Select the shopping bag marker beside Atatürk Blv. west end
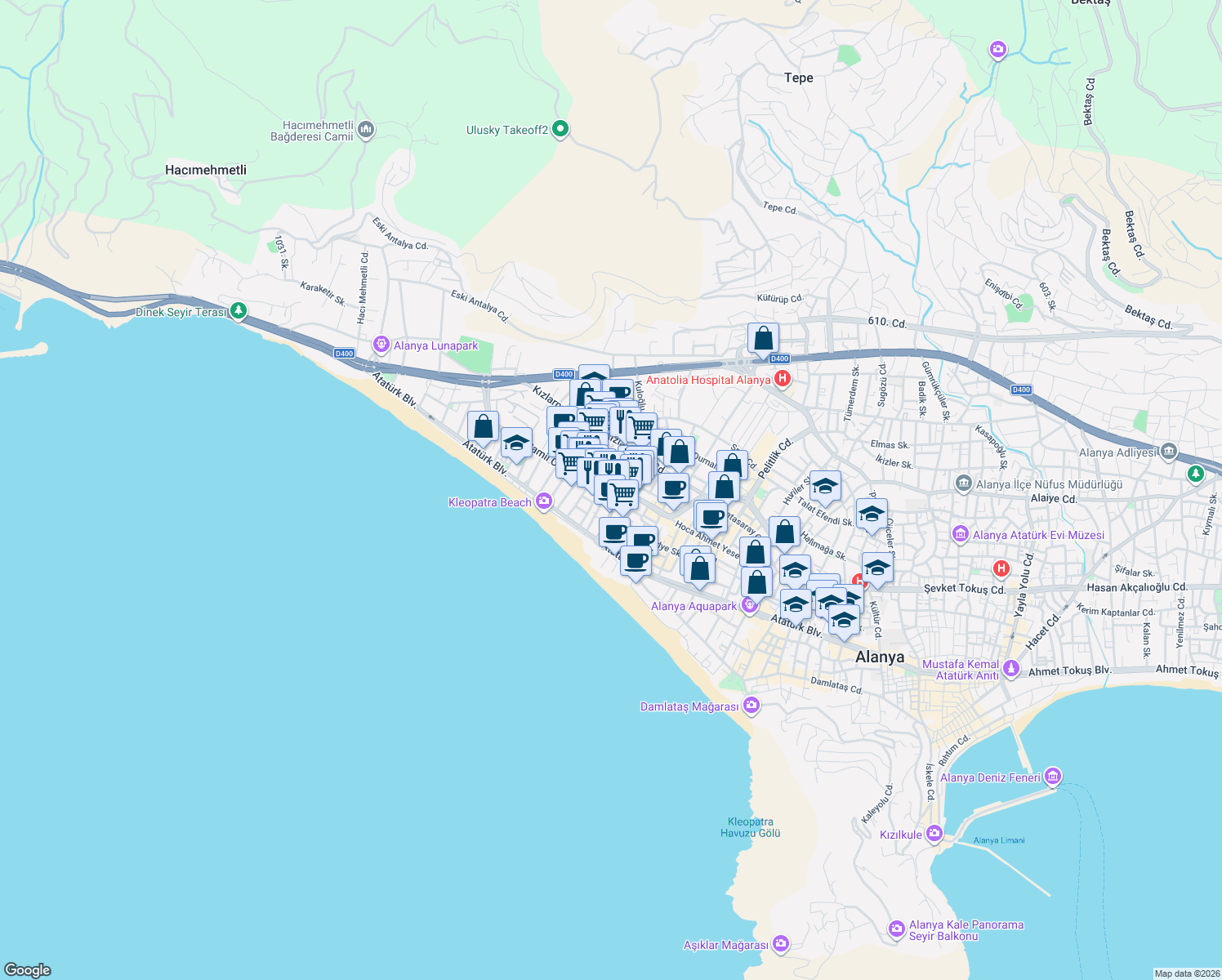1222x980 pixels. [x=483, y=427]
